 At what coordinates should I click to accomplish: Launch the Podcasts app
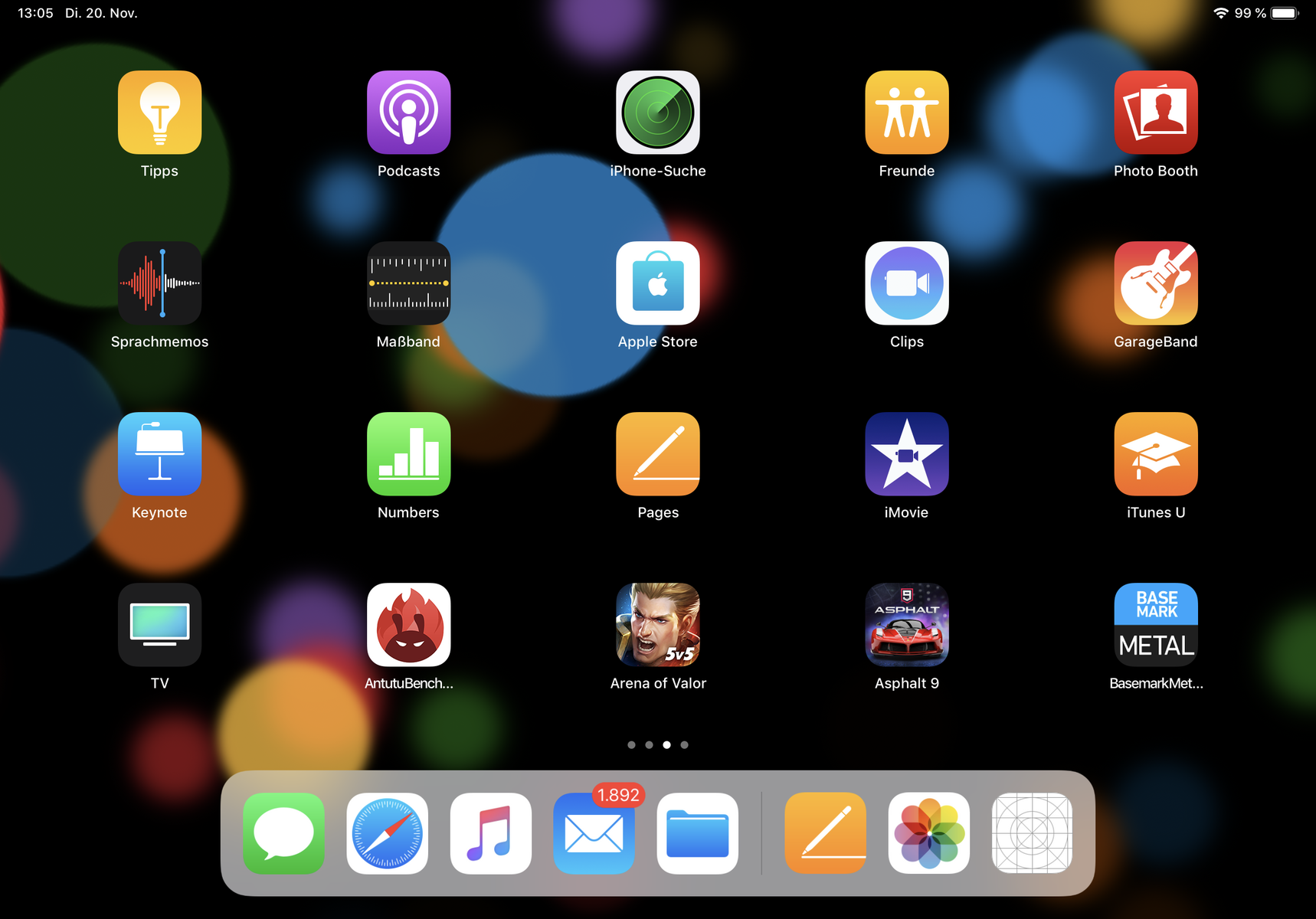[408, 113]
